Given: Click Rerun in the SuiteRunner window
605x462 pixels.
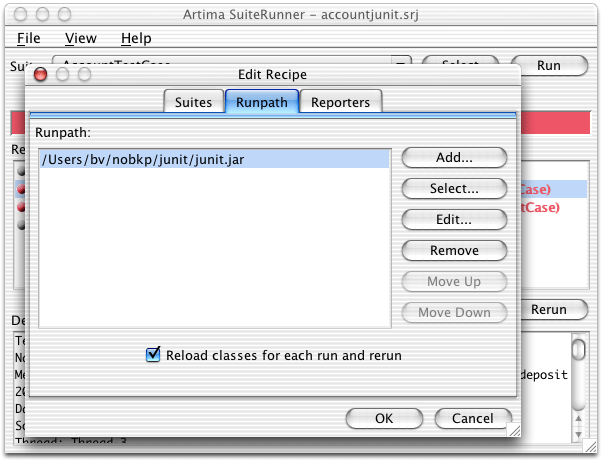Looking at the screenshot, I should [x=554, y=310].
